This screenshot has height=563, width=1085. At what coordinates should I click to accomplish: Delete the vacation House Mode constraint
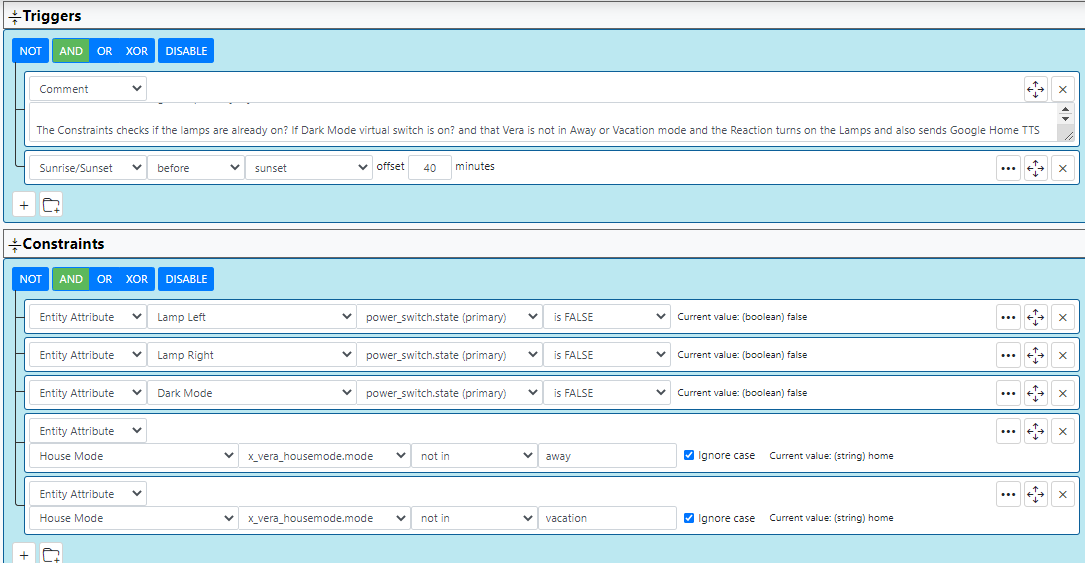point(1062,494)
